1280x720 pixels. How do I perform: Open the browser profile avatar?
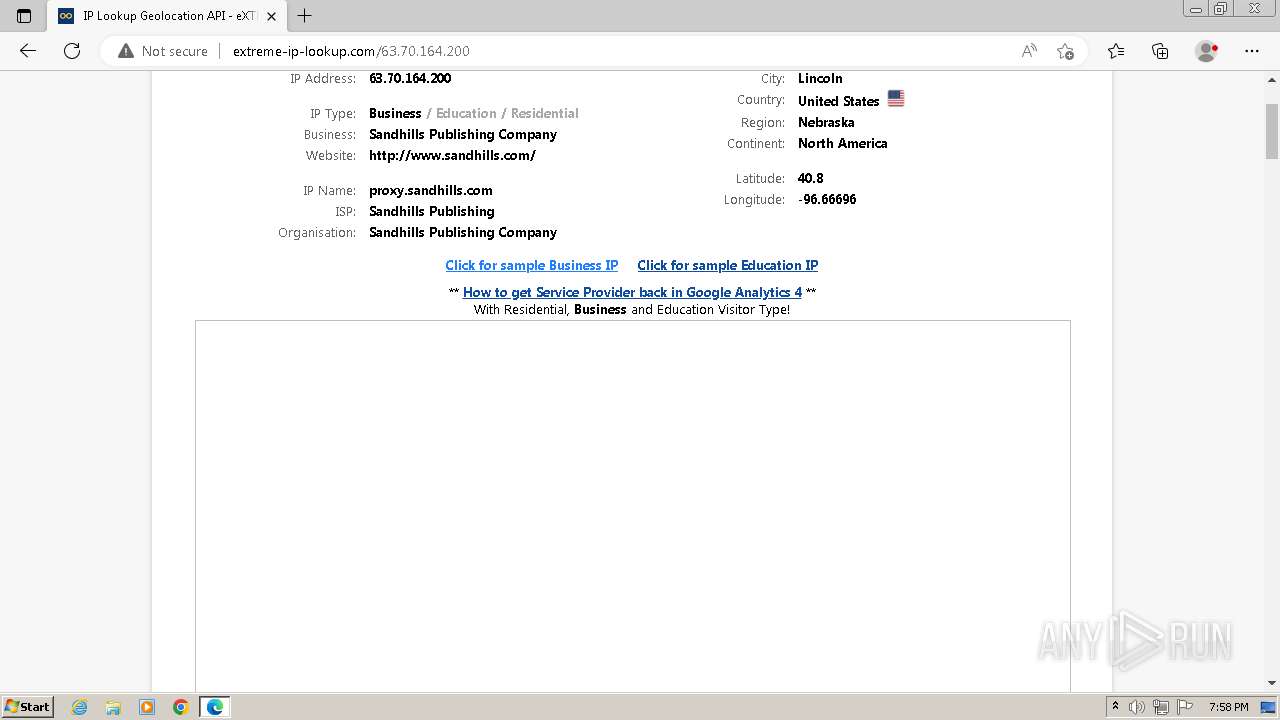(1206, 51)
